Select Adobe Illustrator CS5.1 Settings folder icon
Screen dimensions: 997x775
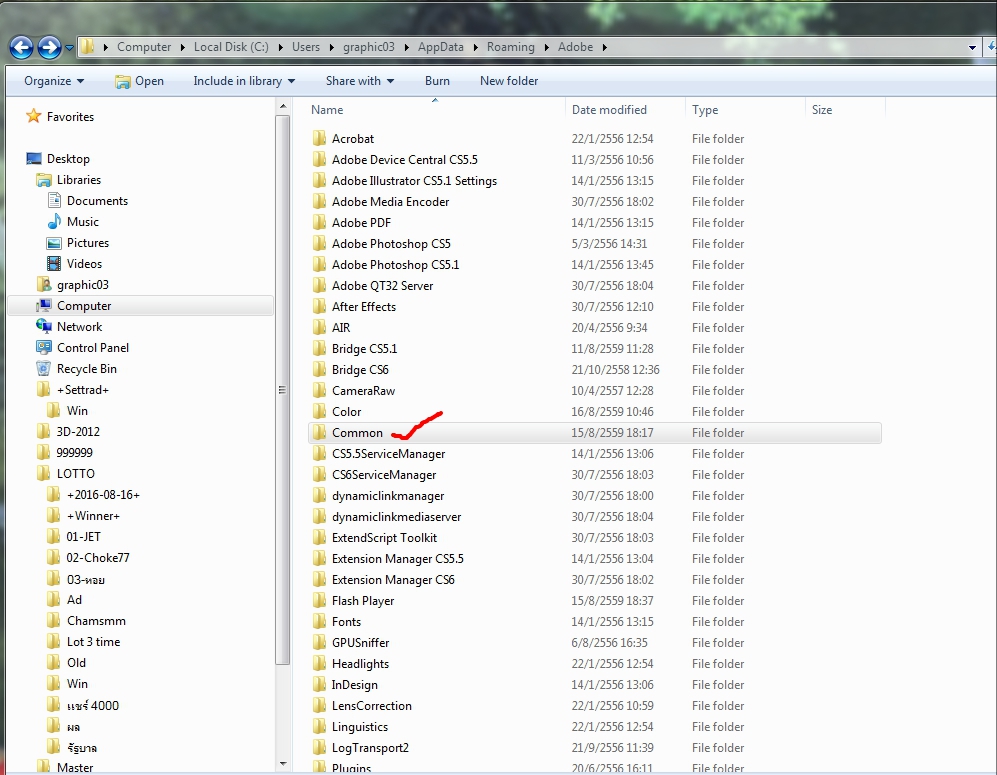[x=319, y=181]
